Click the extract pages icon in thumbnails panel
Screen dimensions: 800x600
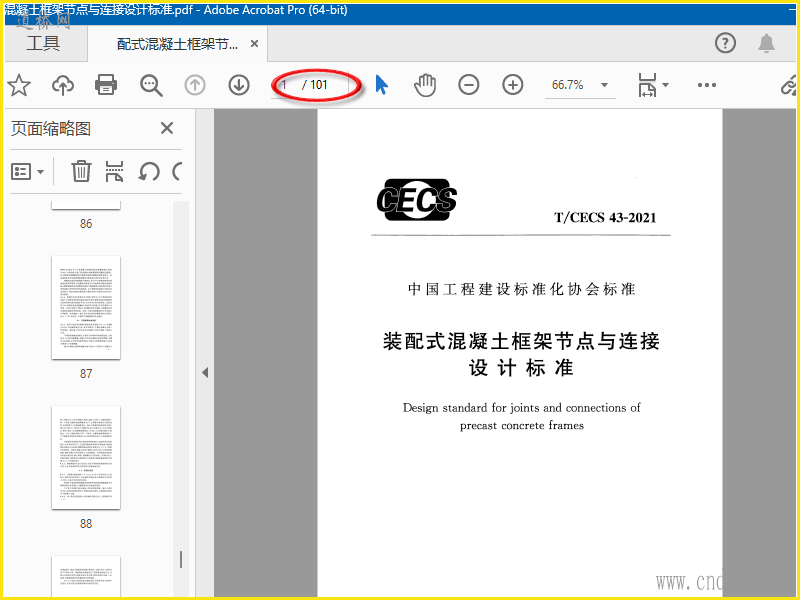pyautogui.click(x=114, y=171)
